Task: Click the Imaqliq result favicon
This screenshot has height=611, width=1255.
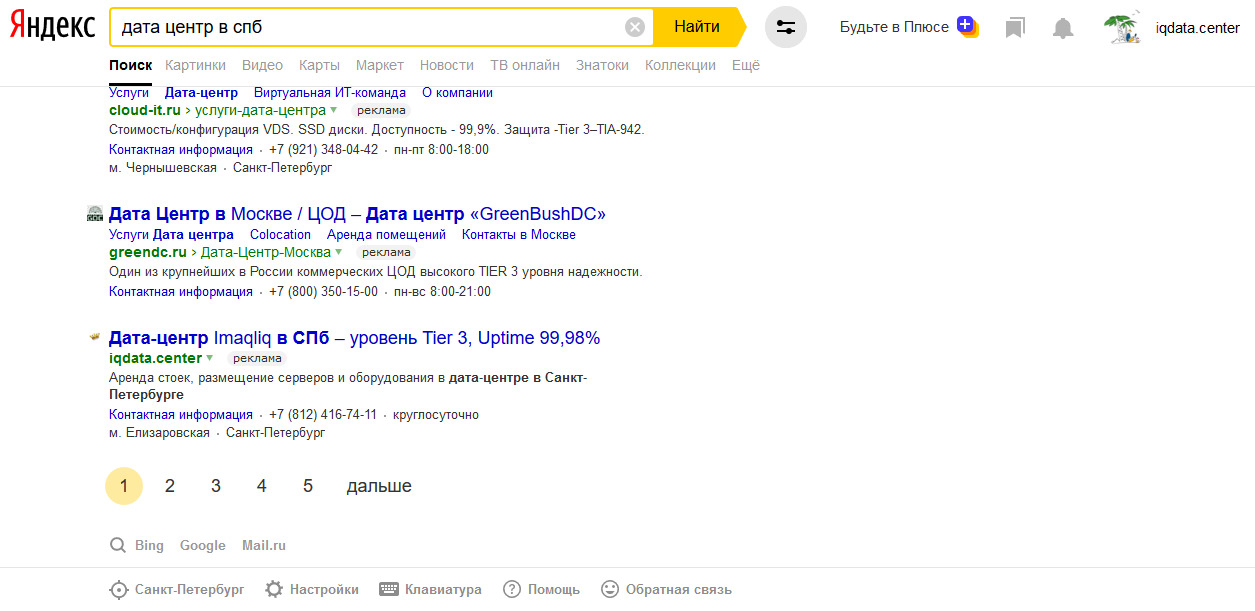Action: tap(95, 337)
